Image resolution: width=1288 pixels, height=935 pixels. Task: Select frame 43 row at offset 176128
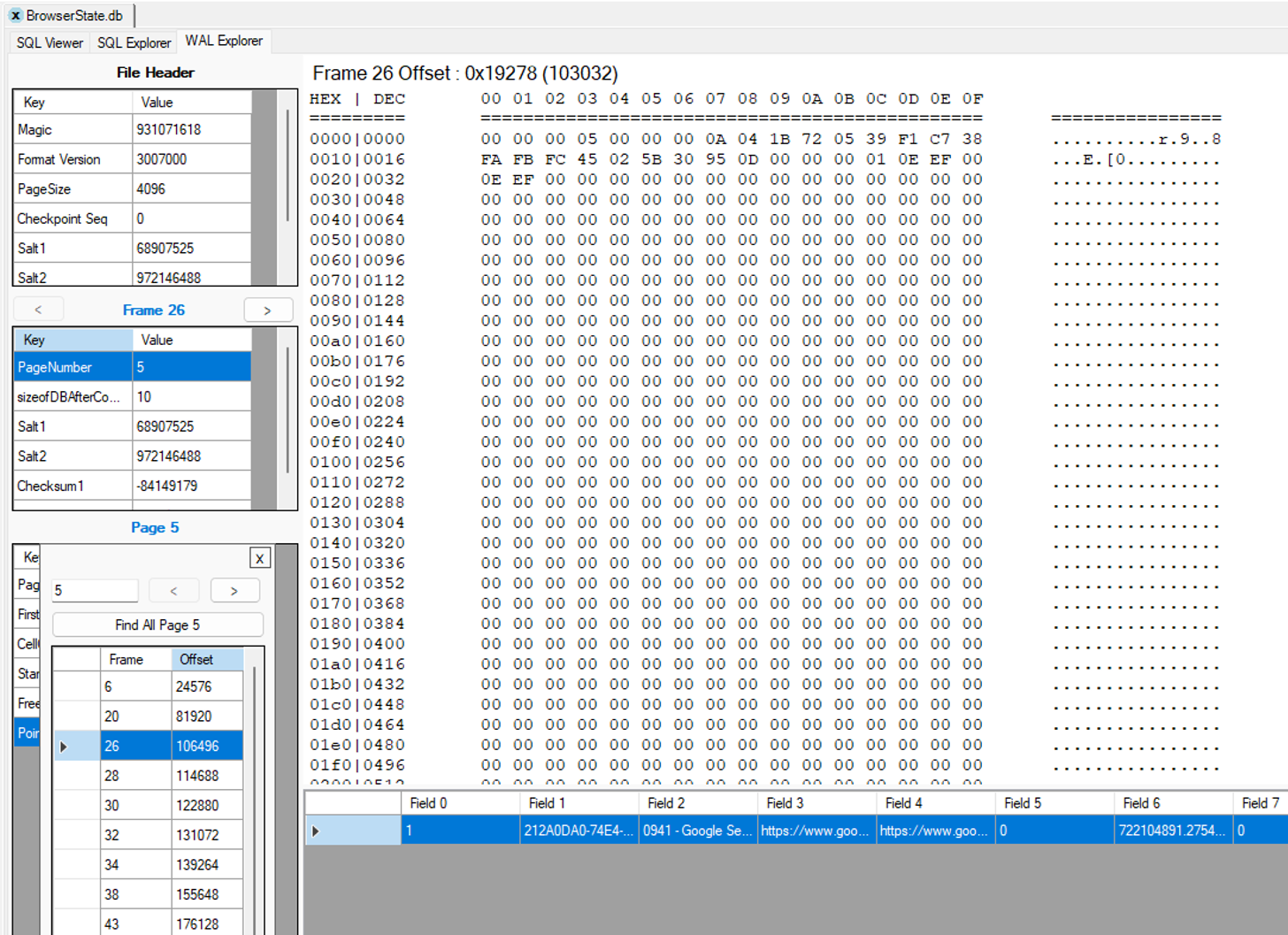(148, 923)
